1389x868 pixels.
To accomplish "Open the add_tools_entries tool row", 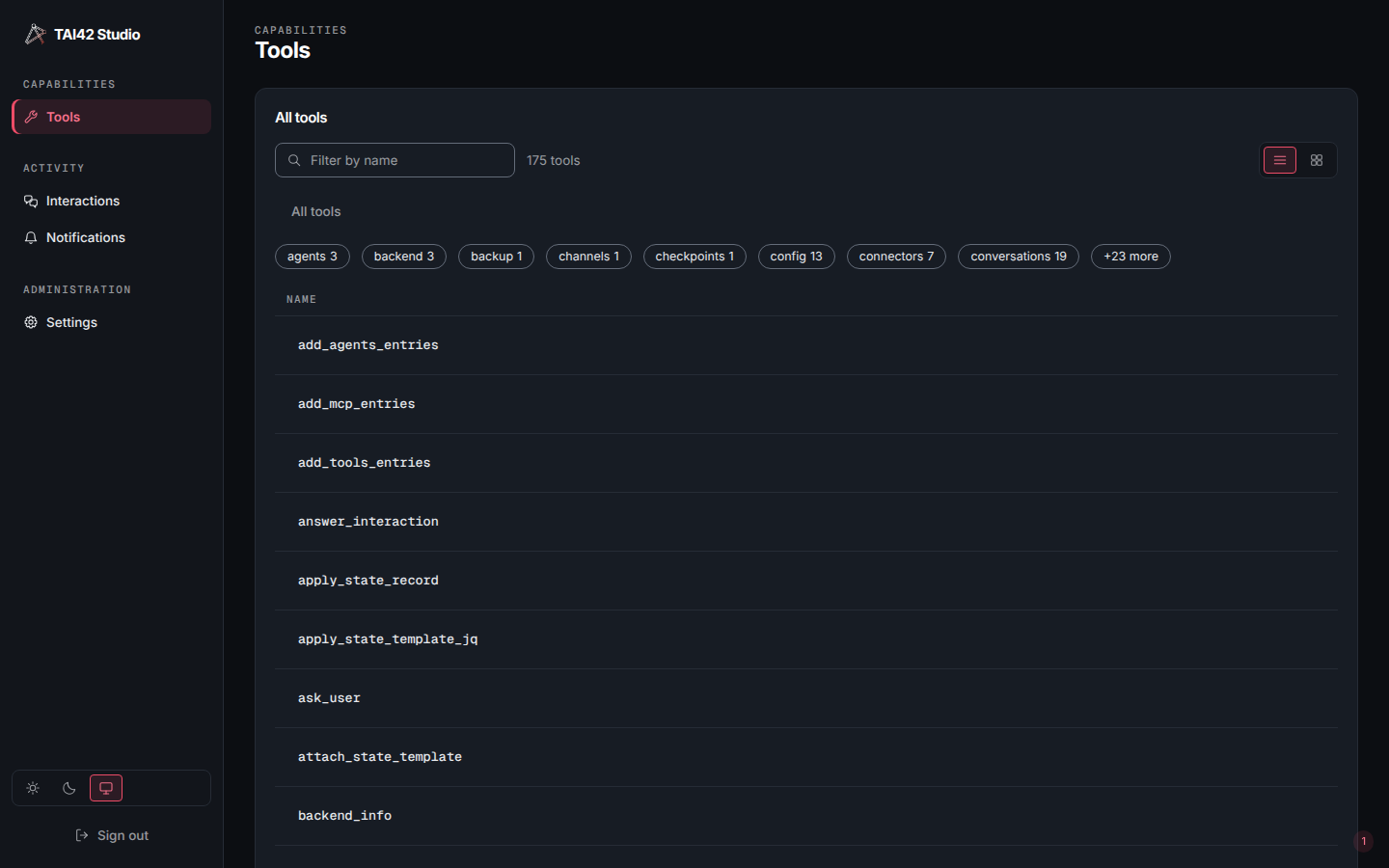I will coord(806,463).
